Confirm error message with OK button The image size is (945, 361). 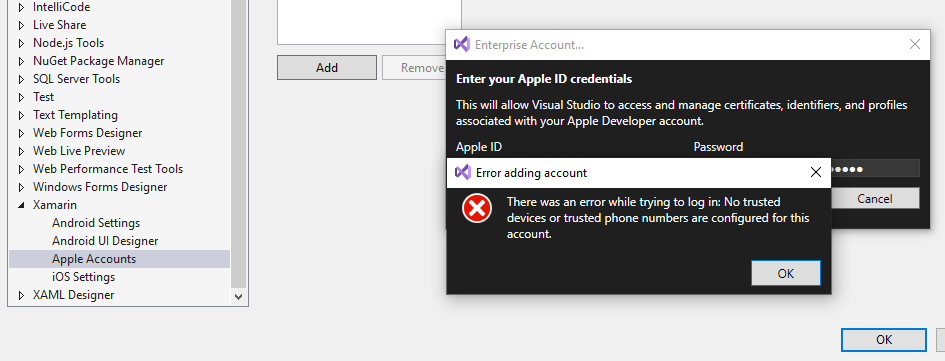coord(786,274)
